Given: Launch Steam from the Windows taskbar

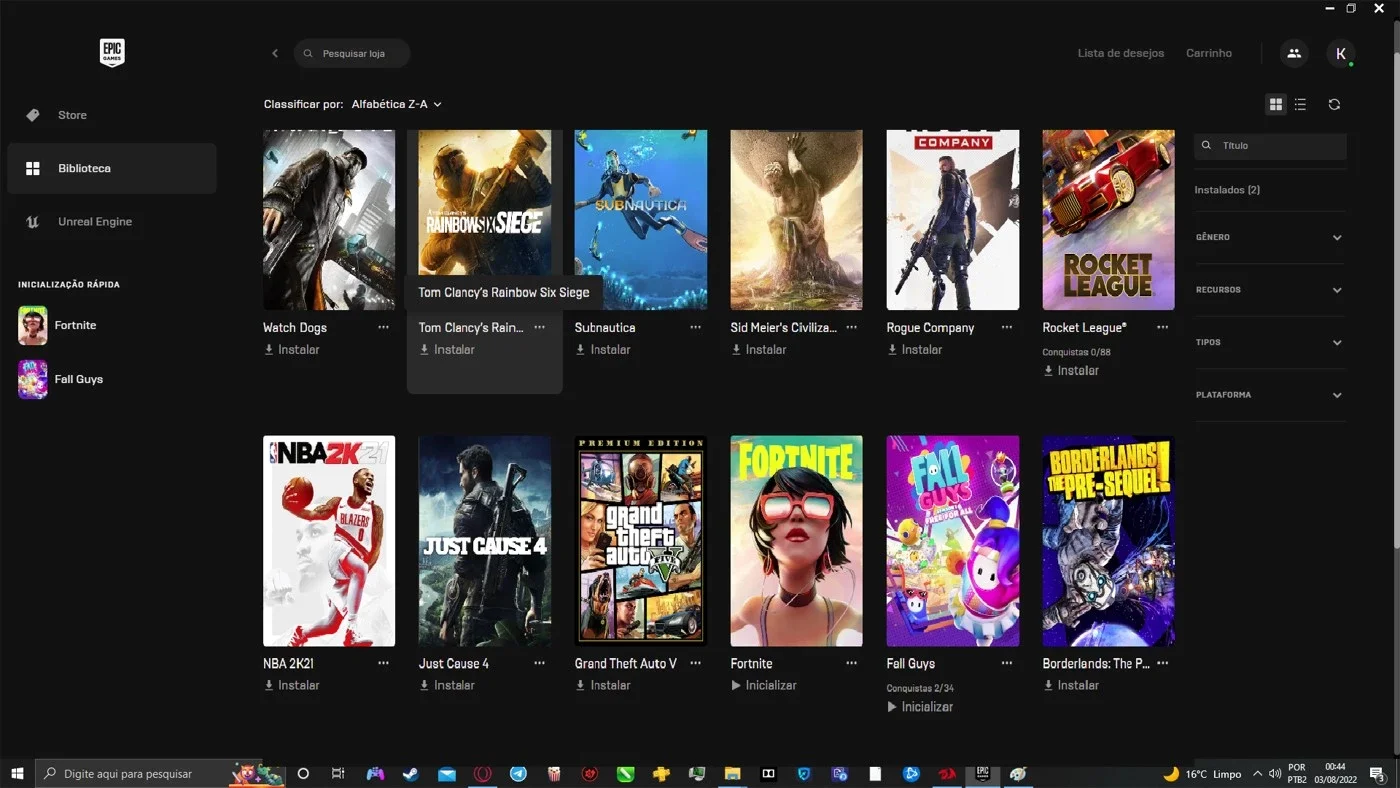Looking at the screenshot, I should tap(410, 774).
